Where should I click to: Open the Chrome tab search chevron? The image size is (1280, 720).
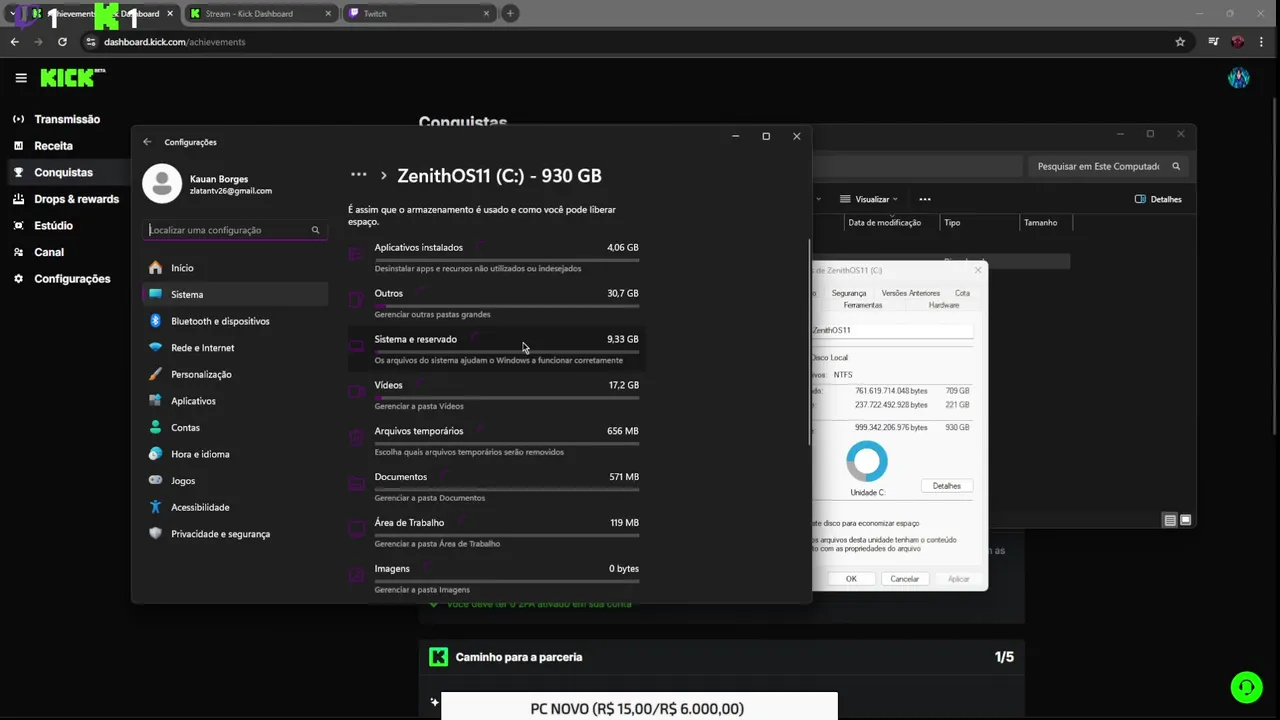[x=12, y=13]
